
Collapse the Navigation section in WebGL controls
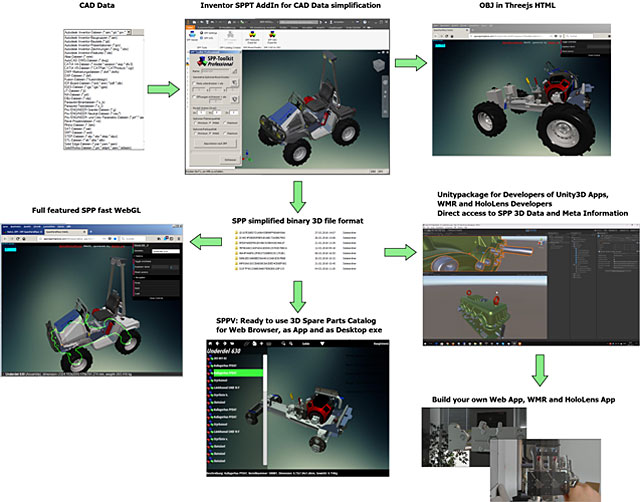pyautogui.click(x=141, y=278)
